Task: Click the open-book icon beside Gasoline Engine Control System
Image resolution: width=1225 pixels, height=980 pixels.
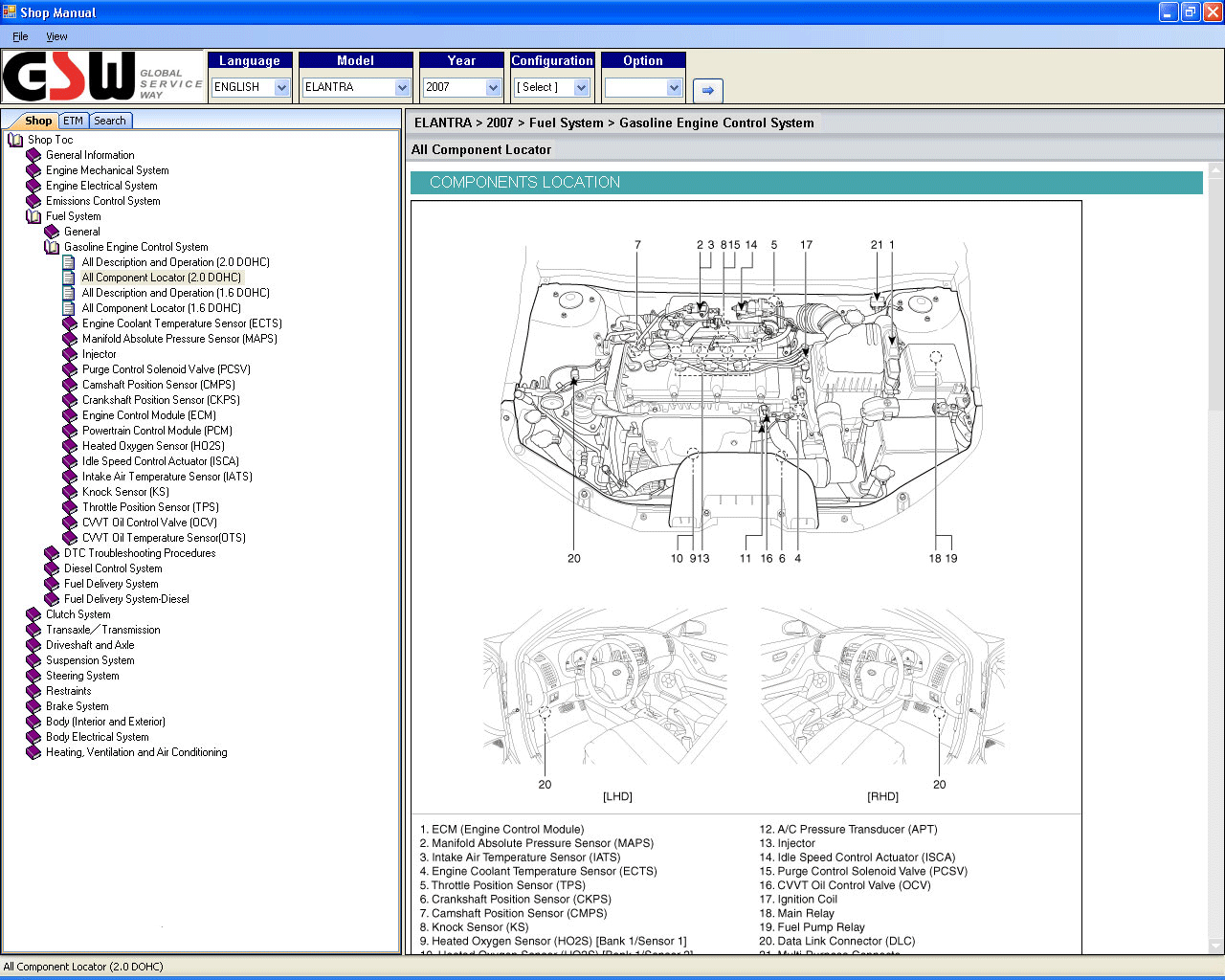Action: pos(52,247)
